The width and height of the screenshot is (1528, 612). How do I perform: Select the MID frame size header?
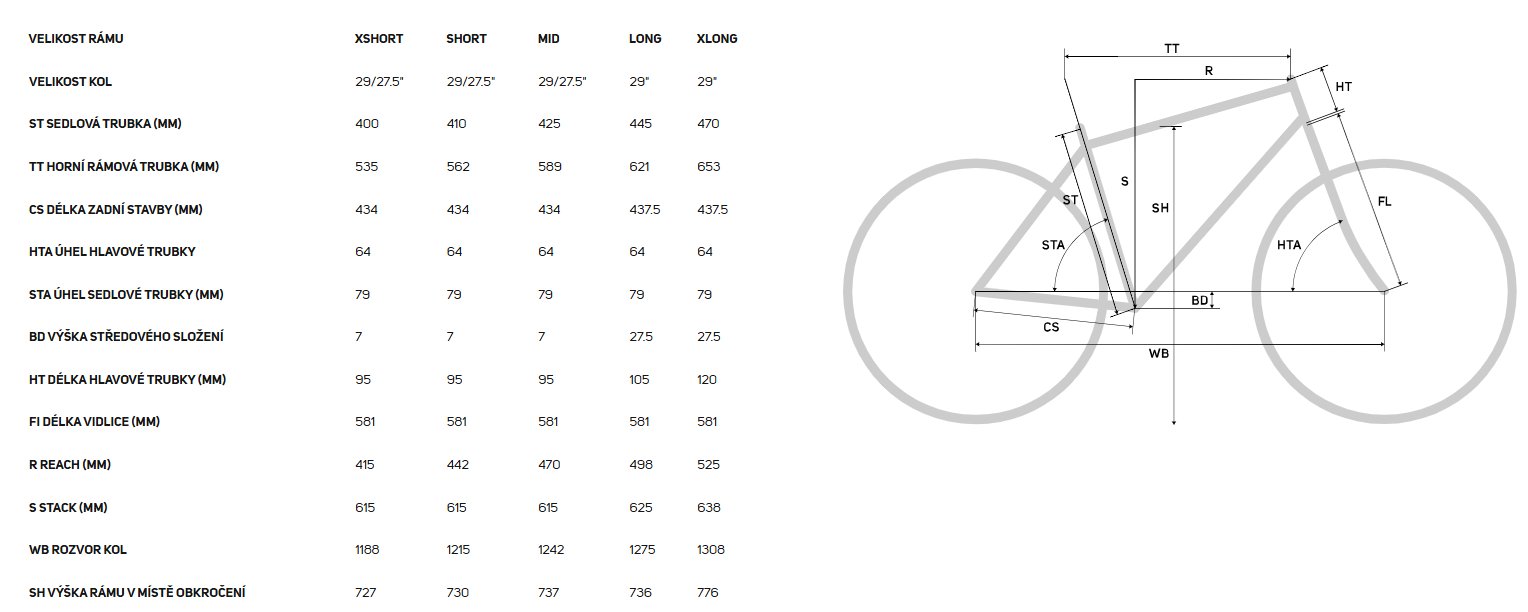[x=548, y=39]
